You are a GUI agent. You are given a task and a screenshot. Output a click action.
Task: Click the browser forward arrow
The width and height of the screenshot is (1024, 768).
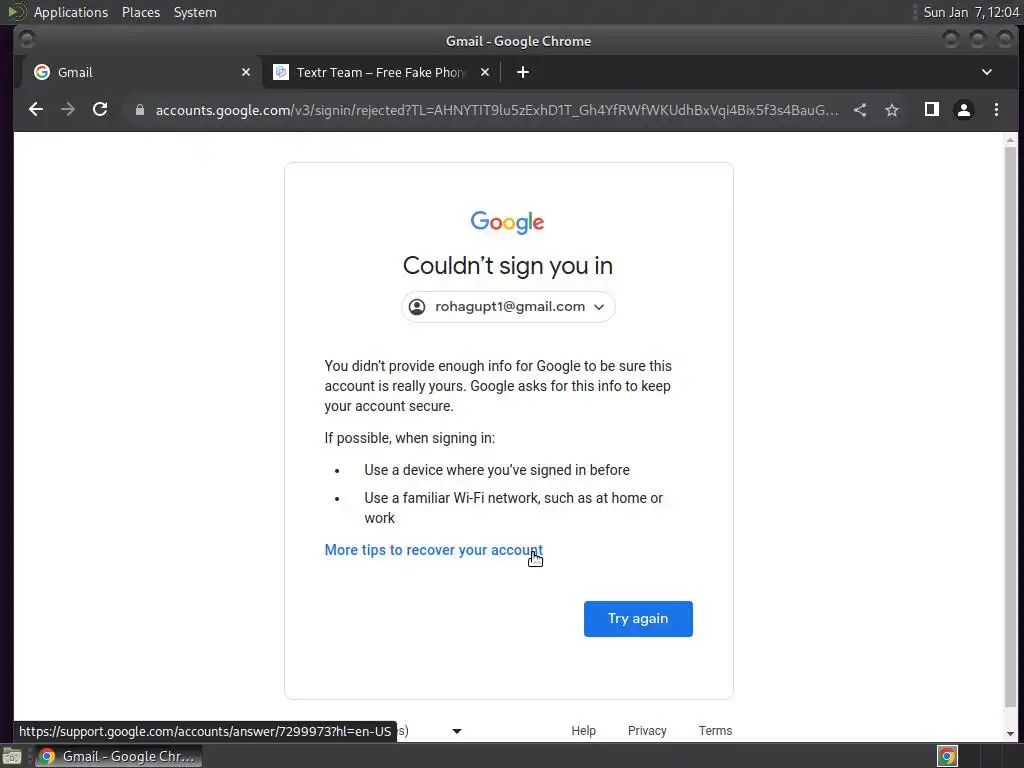coord(68,110)
